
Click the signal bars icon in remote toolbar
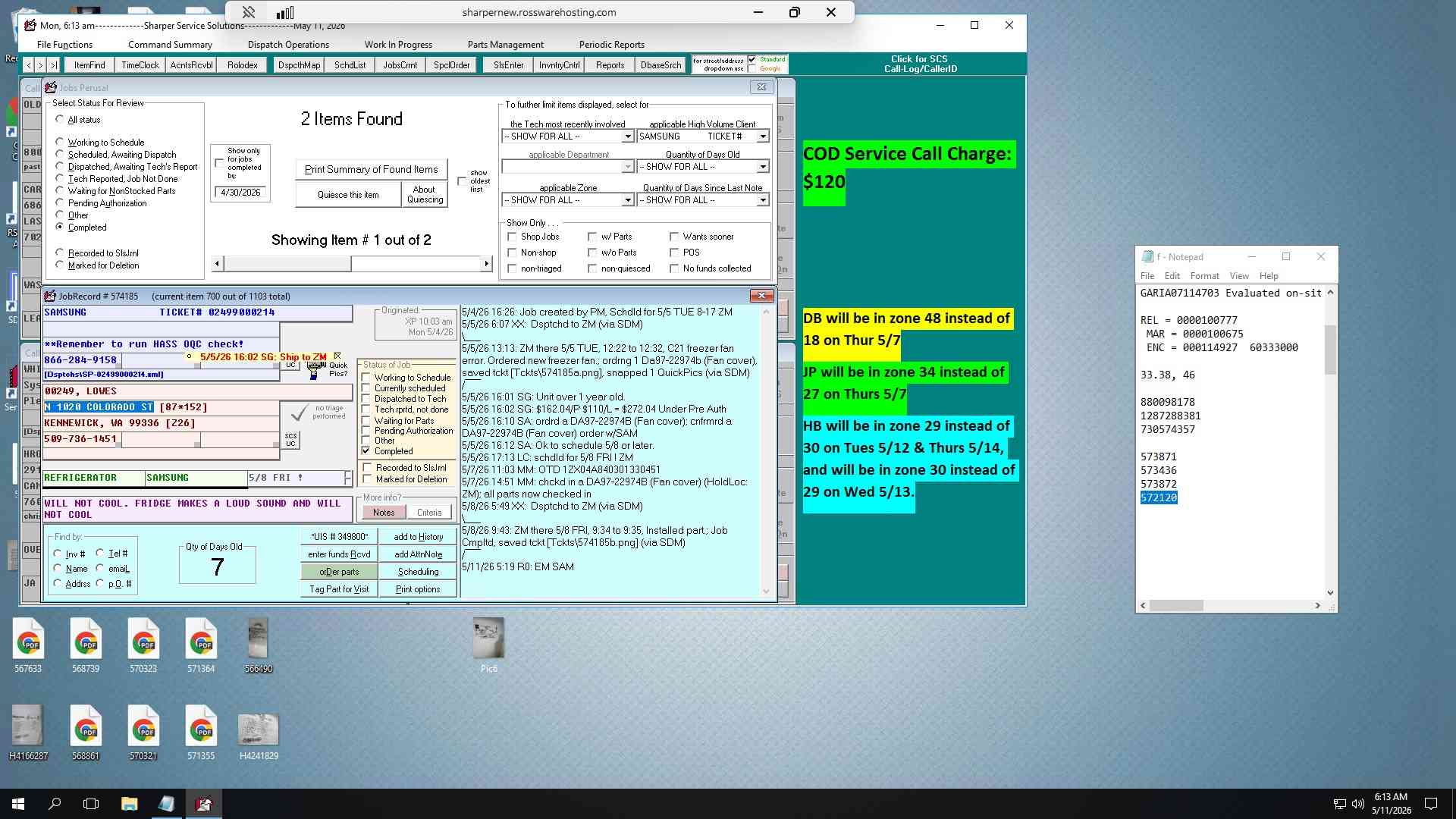(285, 12)
